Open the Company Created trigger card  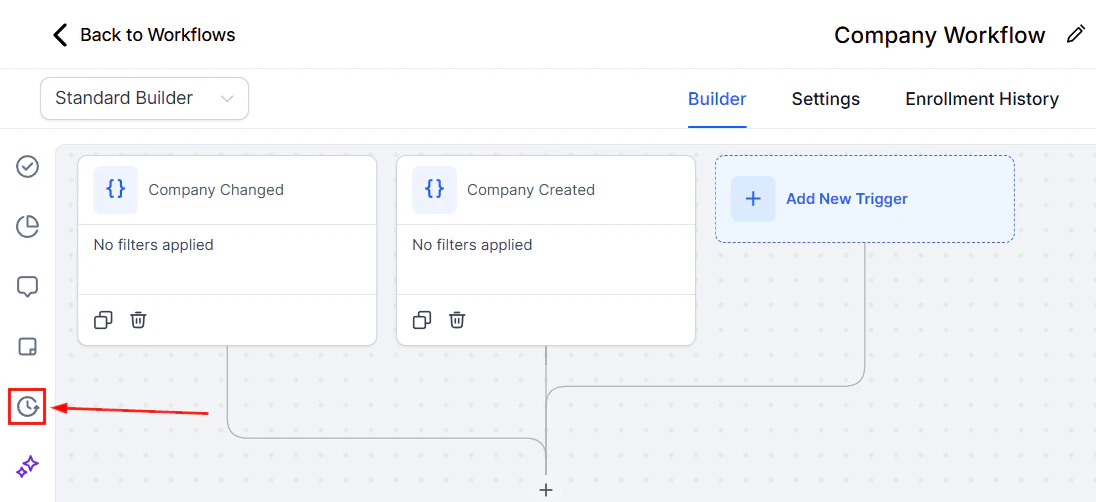point(546,250)
